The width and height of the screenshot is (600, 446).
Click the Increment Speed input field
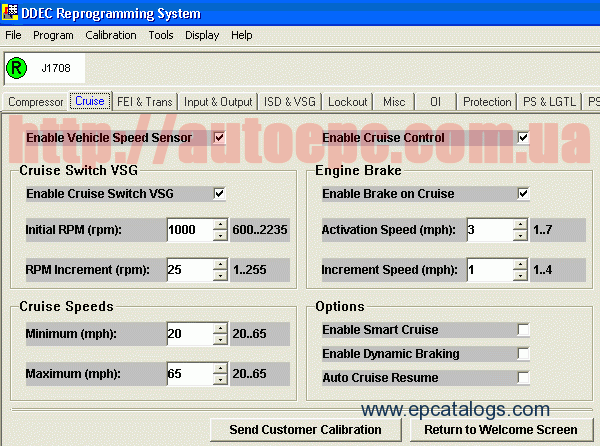[490, 270]
